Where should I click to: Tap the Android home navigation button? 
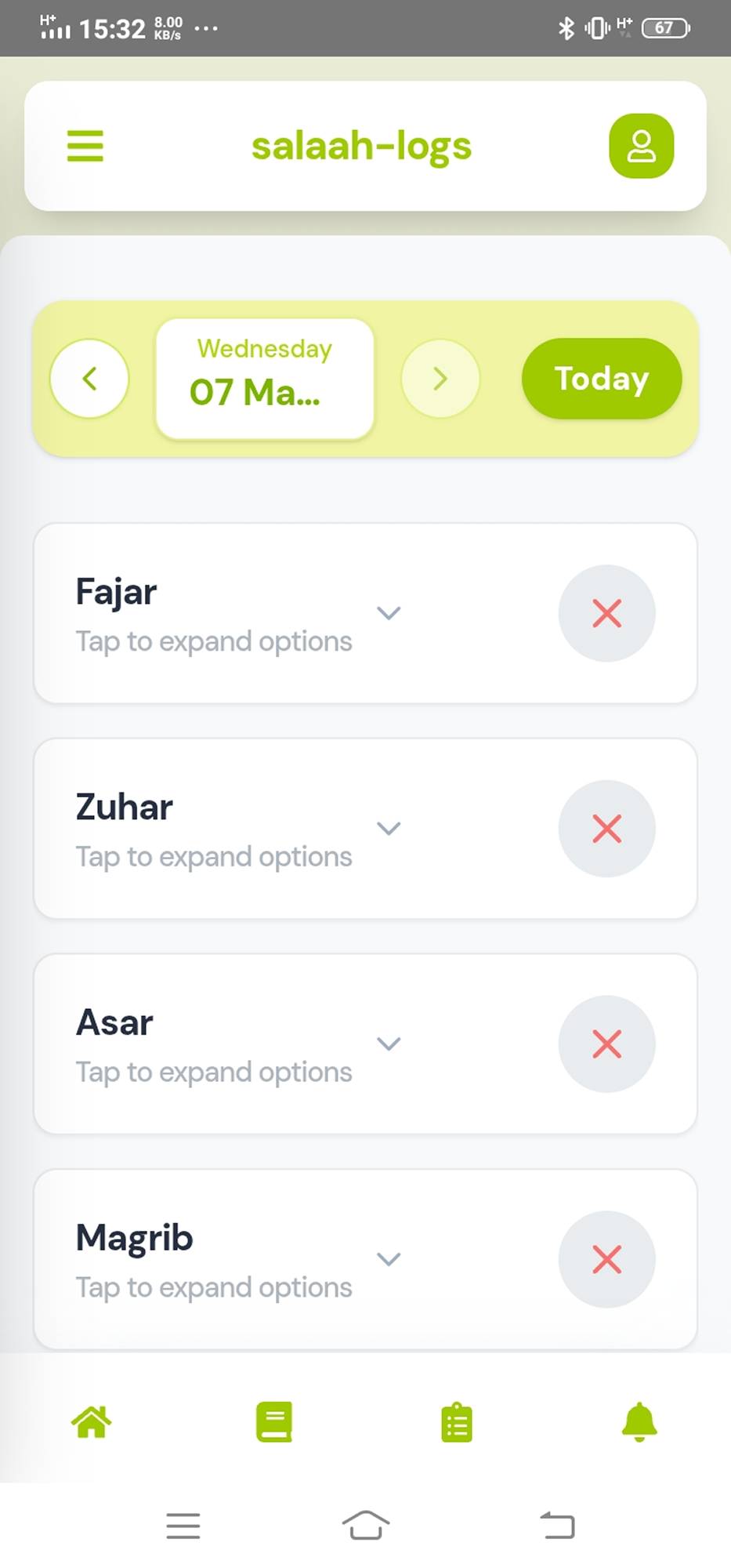(366, 1526)
